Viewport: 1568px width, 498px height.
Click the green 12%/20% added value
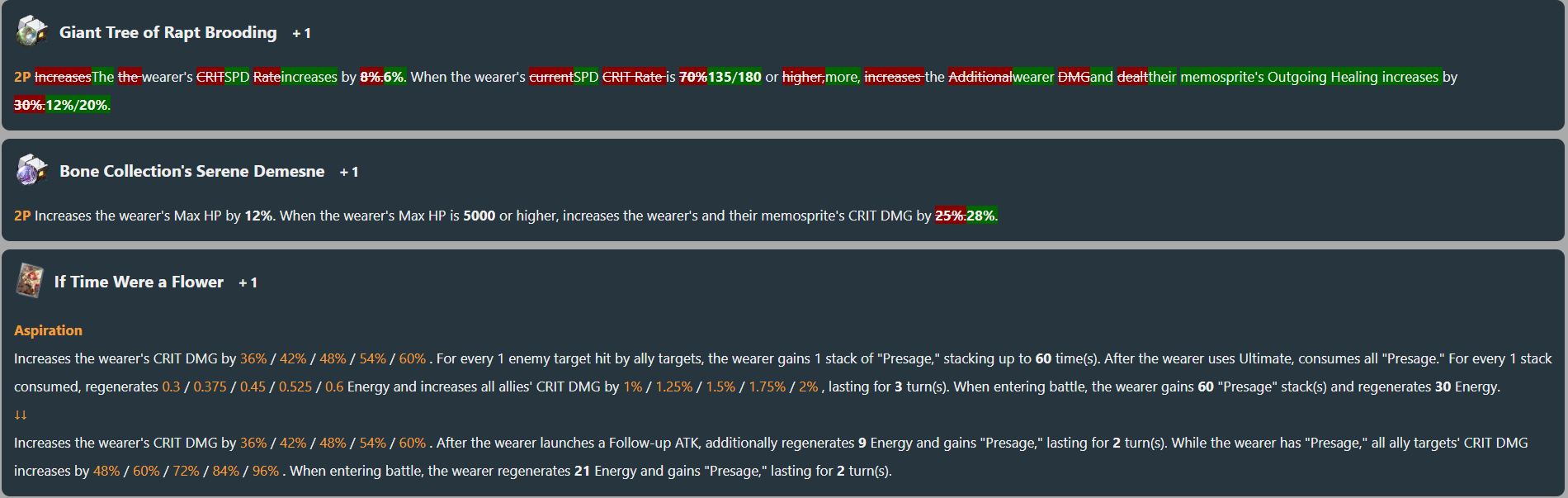coord(78,105)
